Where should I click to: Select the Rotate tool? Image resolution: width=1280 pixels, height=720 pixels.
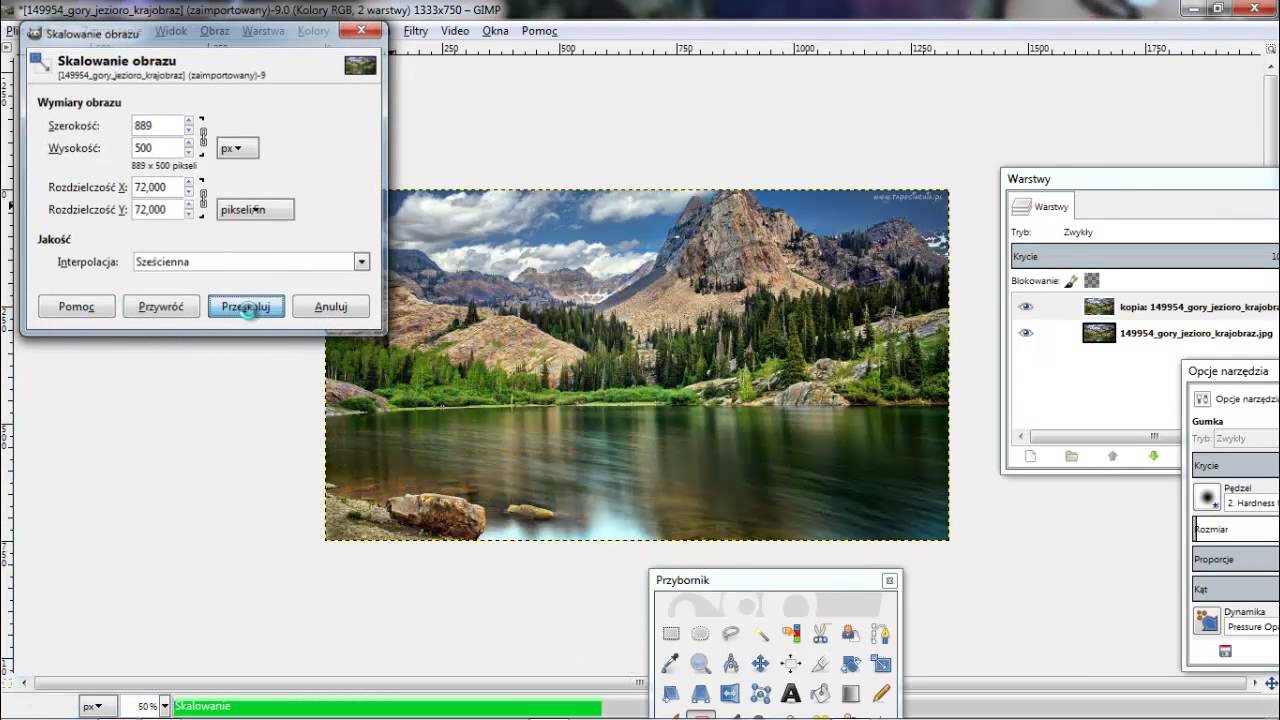click(851, 663)
